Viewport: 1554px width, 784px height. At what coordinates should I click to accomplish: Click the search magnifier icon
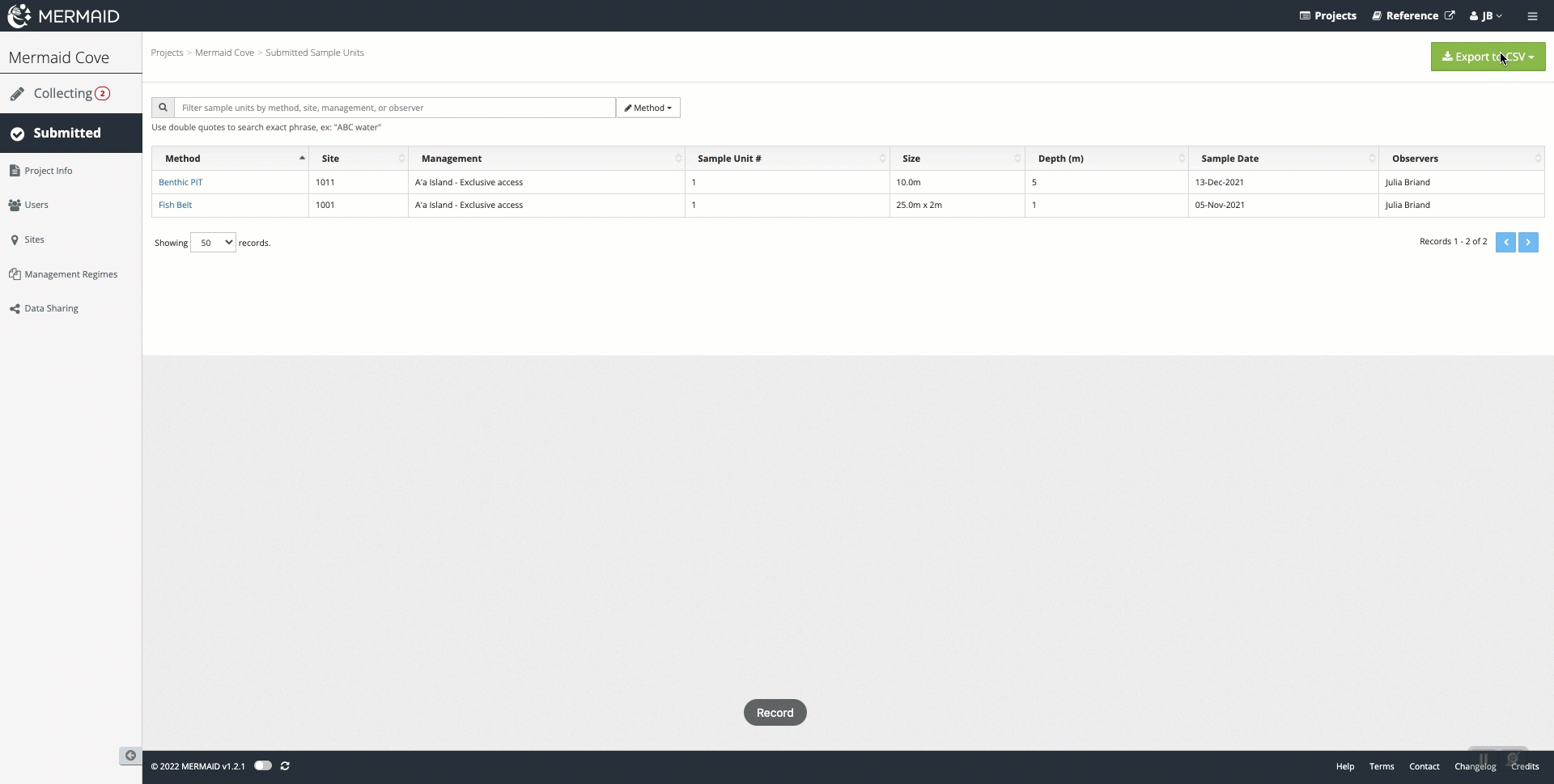[x=163, y=108]
